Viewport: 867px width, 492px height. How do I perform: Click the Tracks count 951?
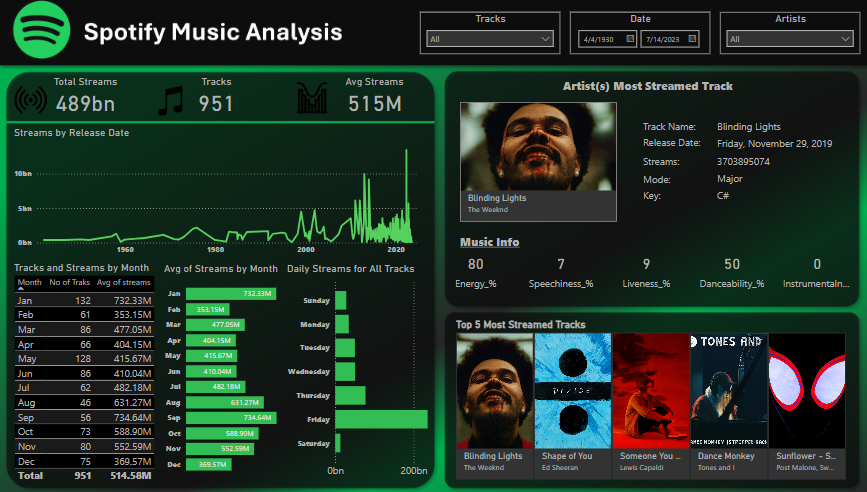coord(216,104)
